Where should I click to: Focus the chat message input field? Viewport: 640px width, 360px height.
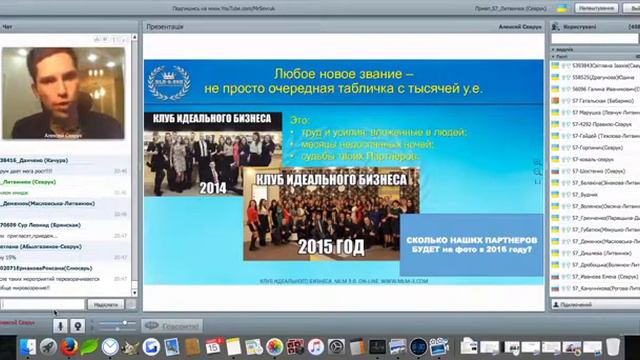(x=42, y=304)
